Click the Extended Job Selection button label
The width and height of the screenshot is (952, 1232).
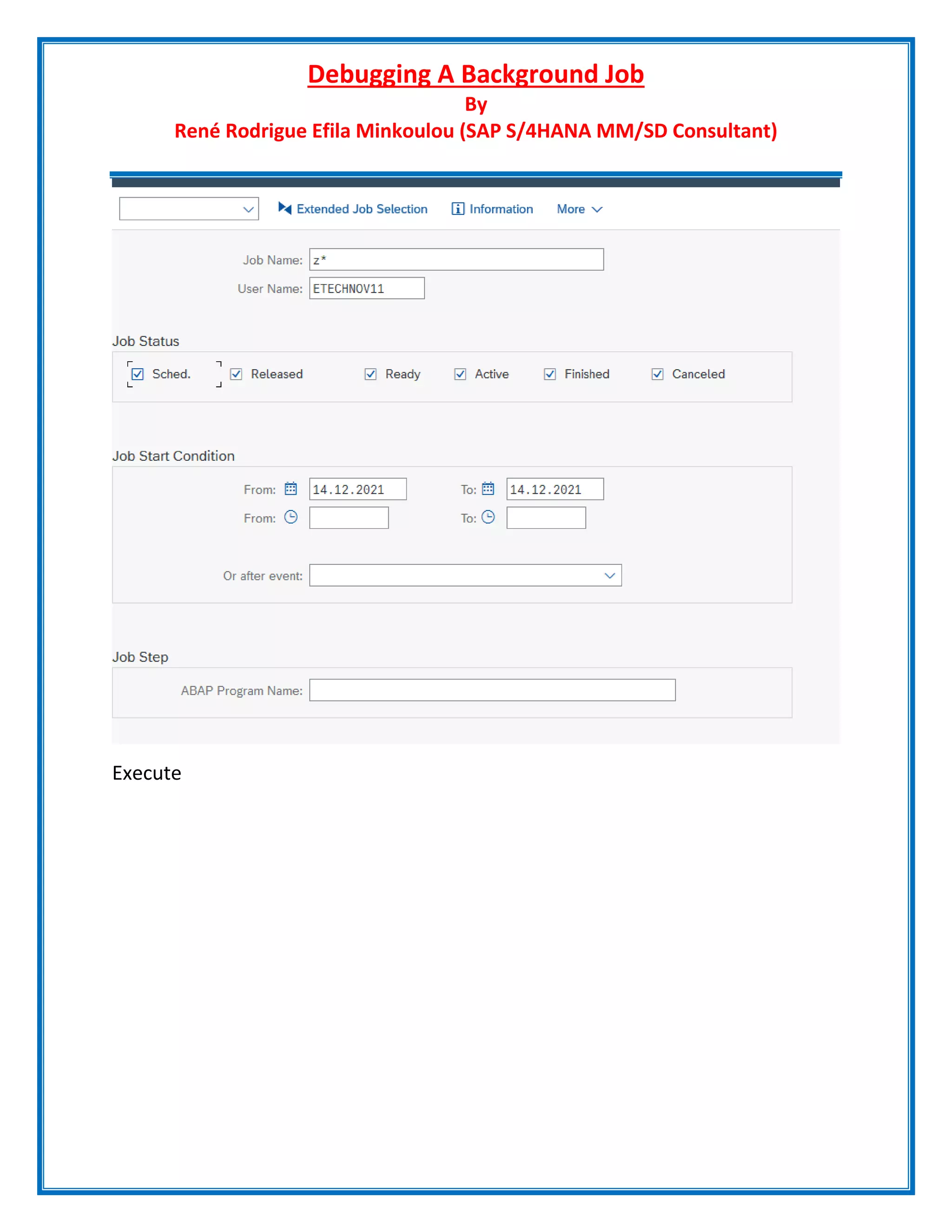coord(362,209)
